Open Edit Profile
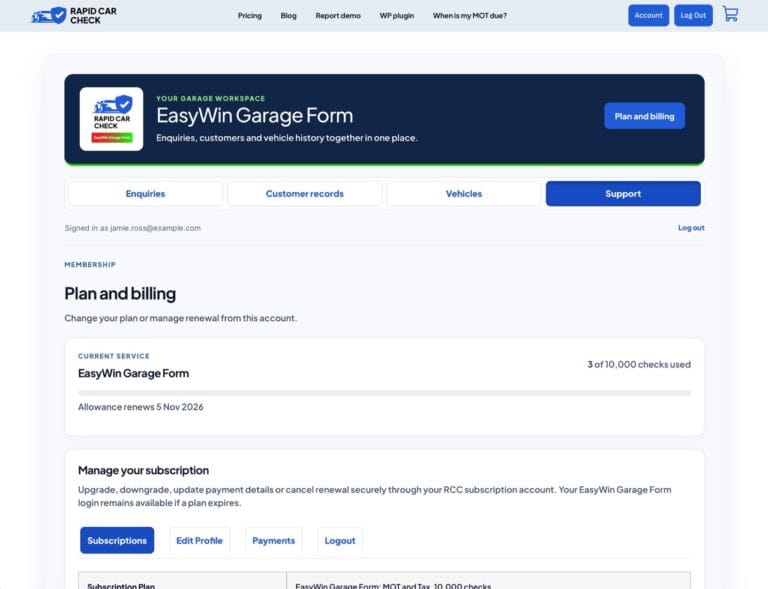Image resolution: width=768 pixels, height=589 pixels. tap(199, 540)
